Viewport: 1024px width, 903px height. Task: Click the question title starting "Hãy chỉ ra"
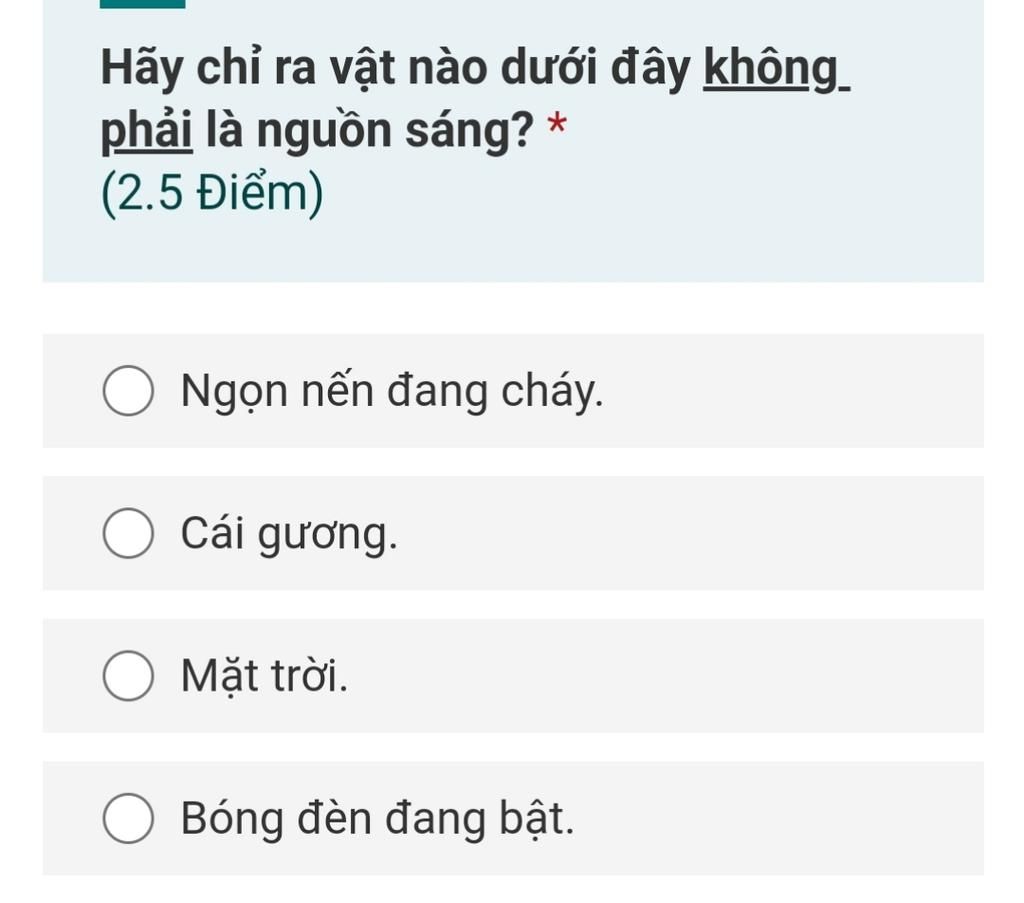point(400,68)
